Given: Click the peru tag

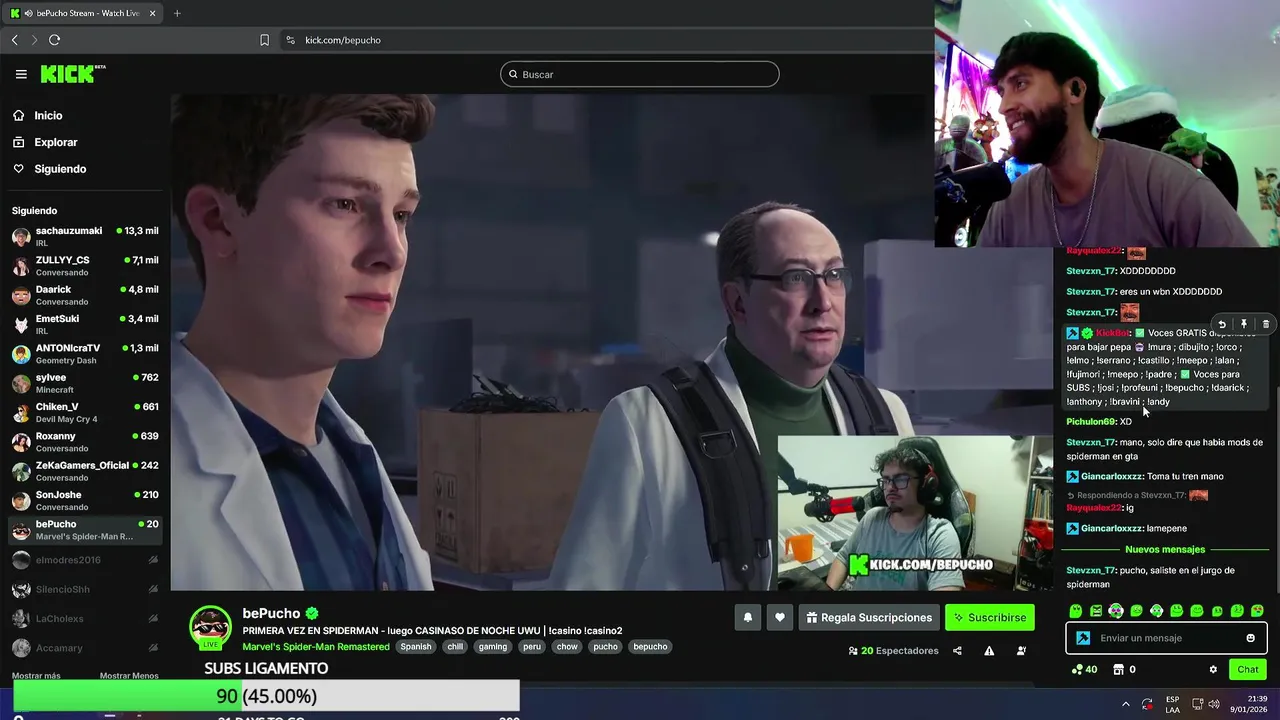Looking at the screenshot, I should 532,647.
